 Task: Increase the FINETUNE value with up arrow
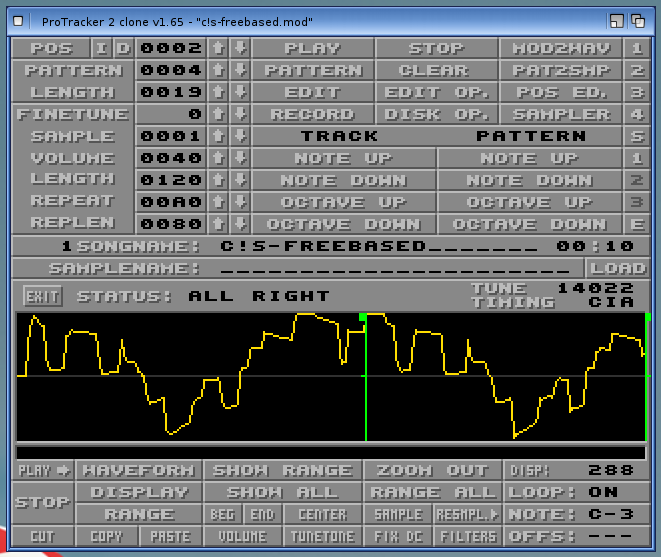[218, 114]
